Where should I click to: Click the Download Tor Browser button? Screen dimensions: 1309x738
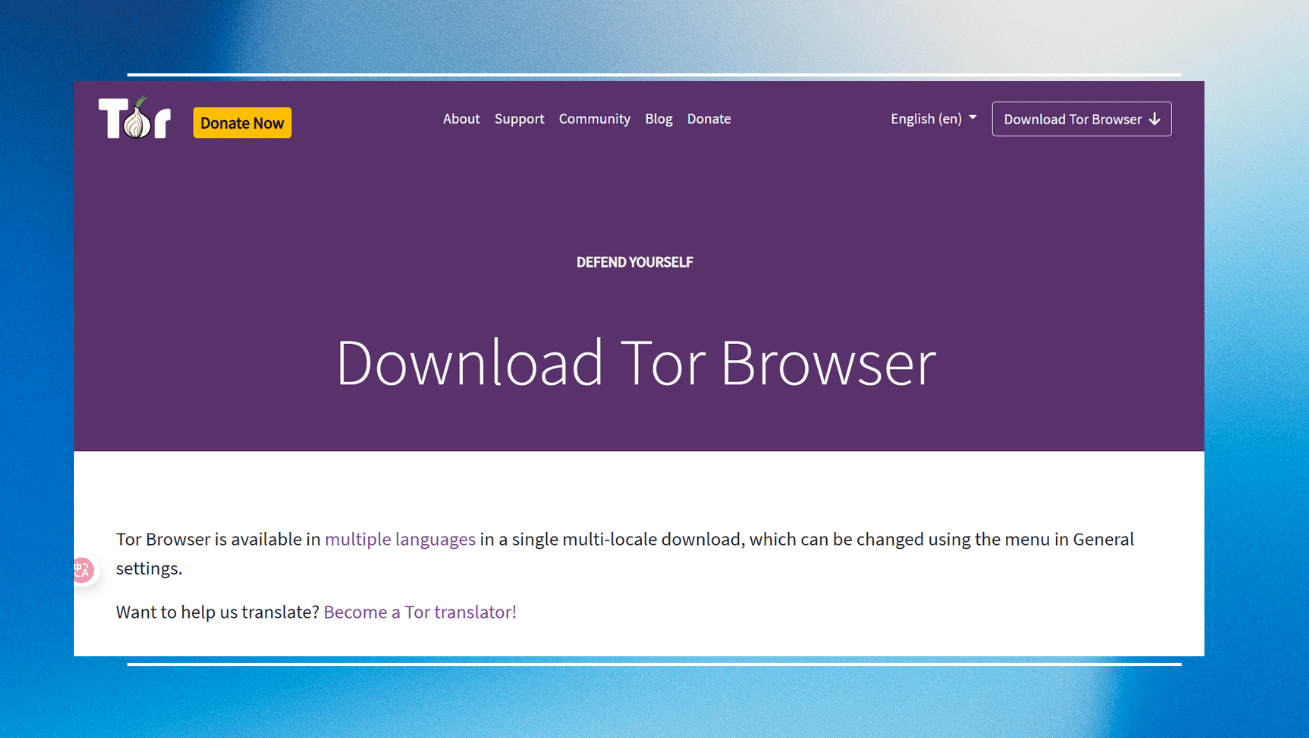1081,118
